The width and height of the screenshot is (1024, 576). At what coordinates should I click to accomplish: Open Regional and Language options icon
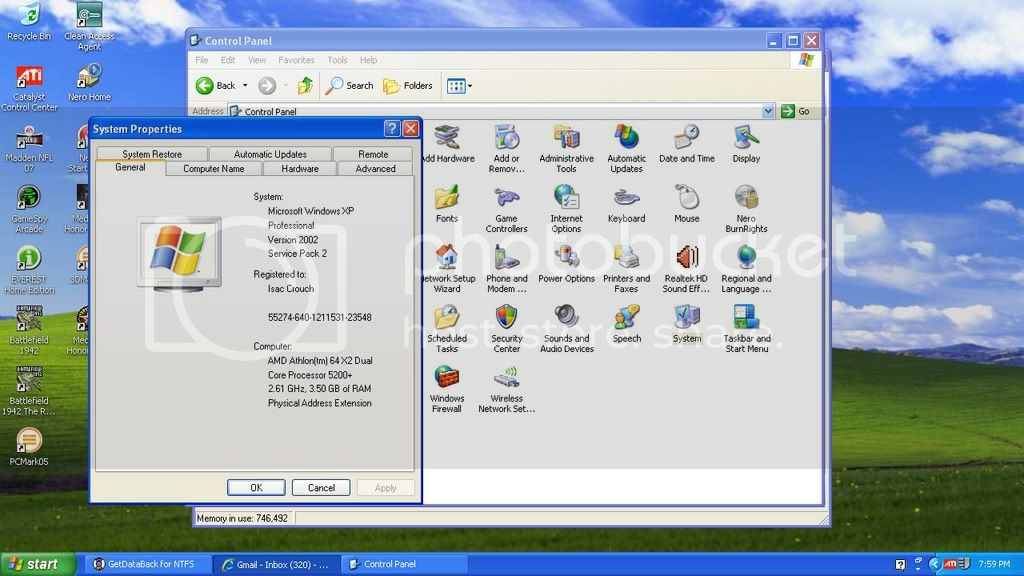(746, 269)
